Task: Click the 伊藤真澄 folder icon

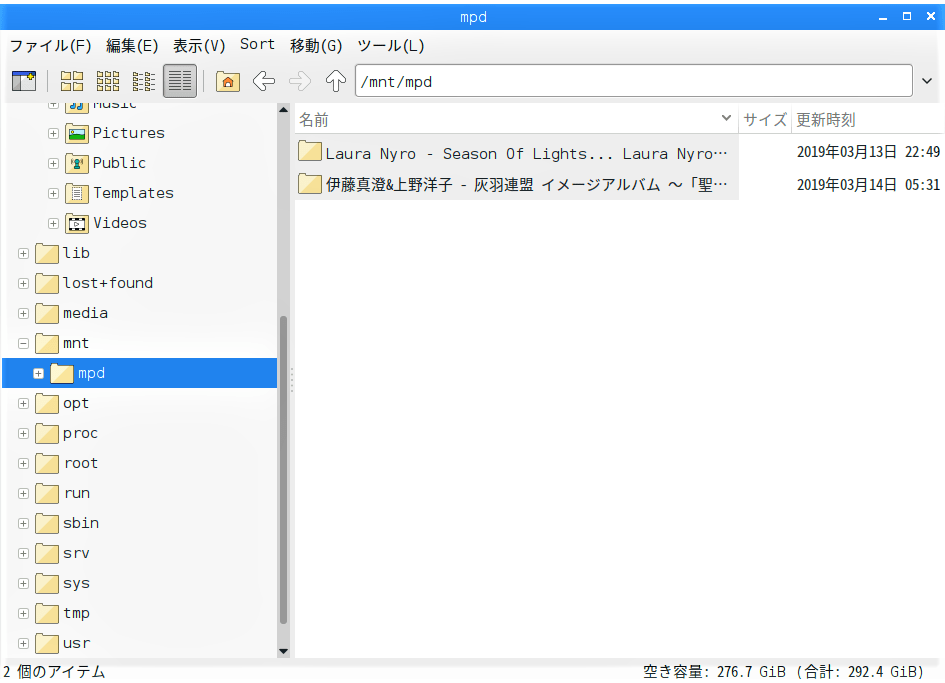Action: pyautogui.click(x=310, y=183)
